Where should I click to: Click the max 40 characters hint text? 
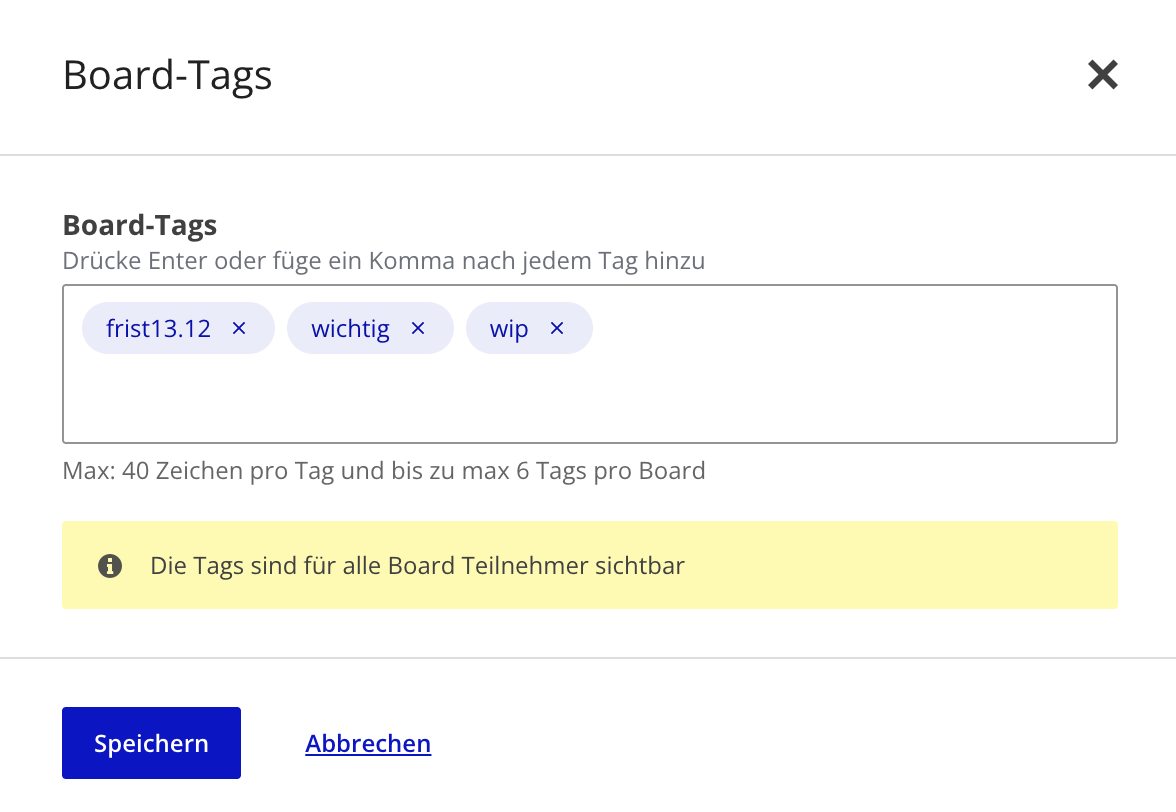coord(383,470)
